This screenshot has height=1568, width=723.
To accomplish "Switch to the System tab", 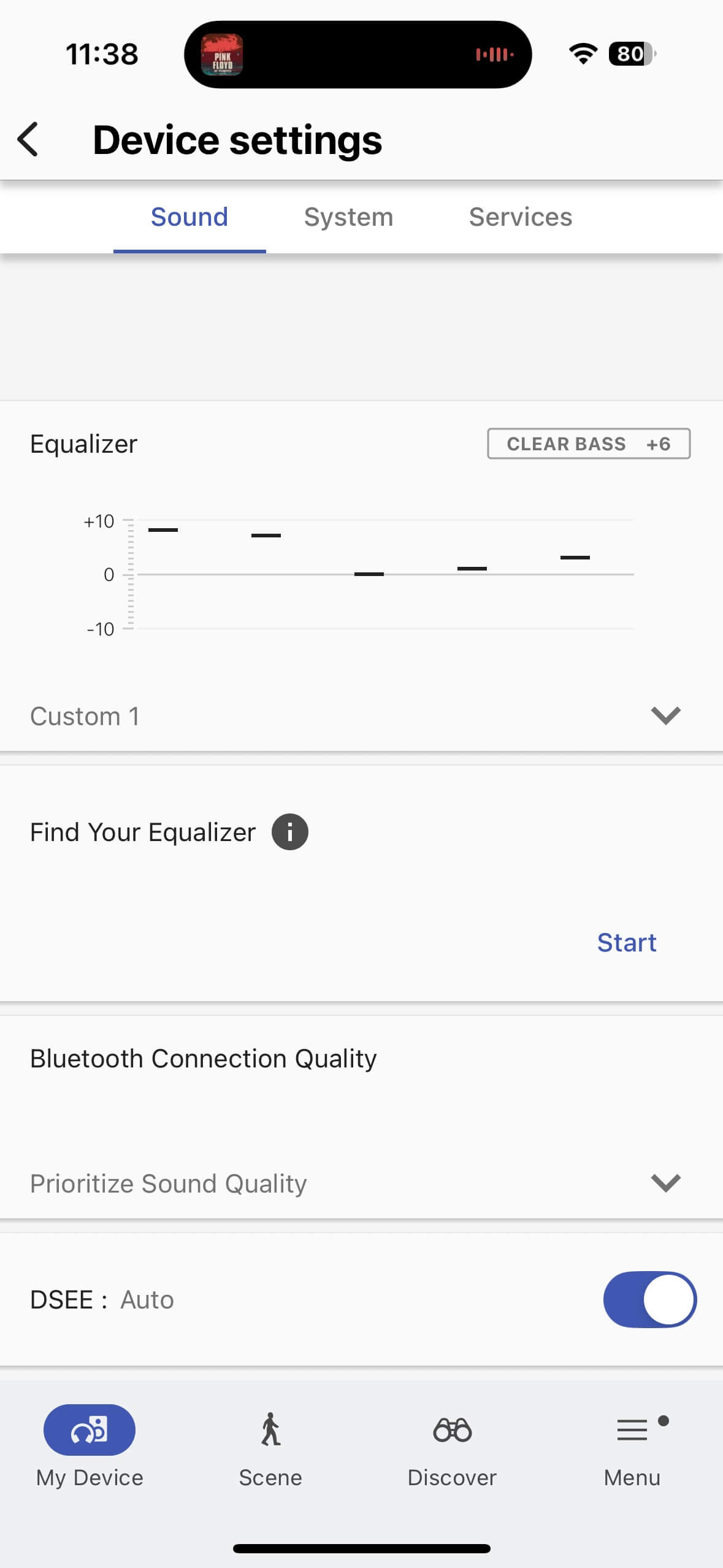I will click(x=348, y=217).
